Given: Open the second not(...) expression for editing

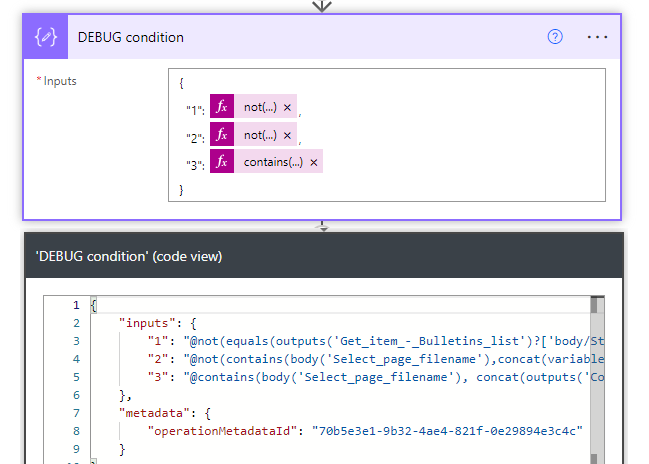Looking at the screenshot, I should coord(260,135).
